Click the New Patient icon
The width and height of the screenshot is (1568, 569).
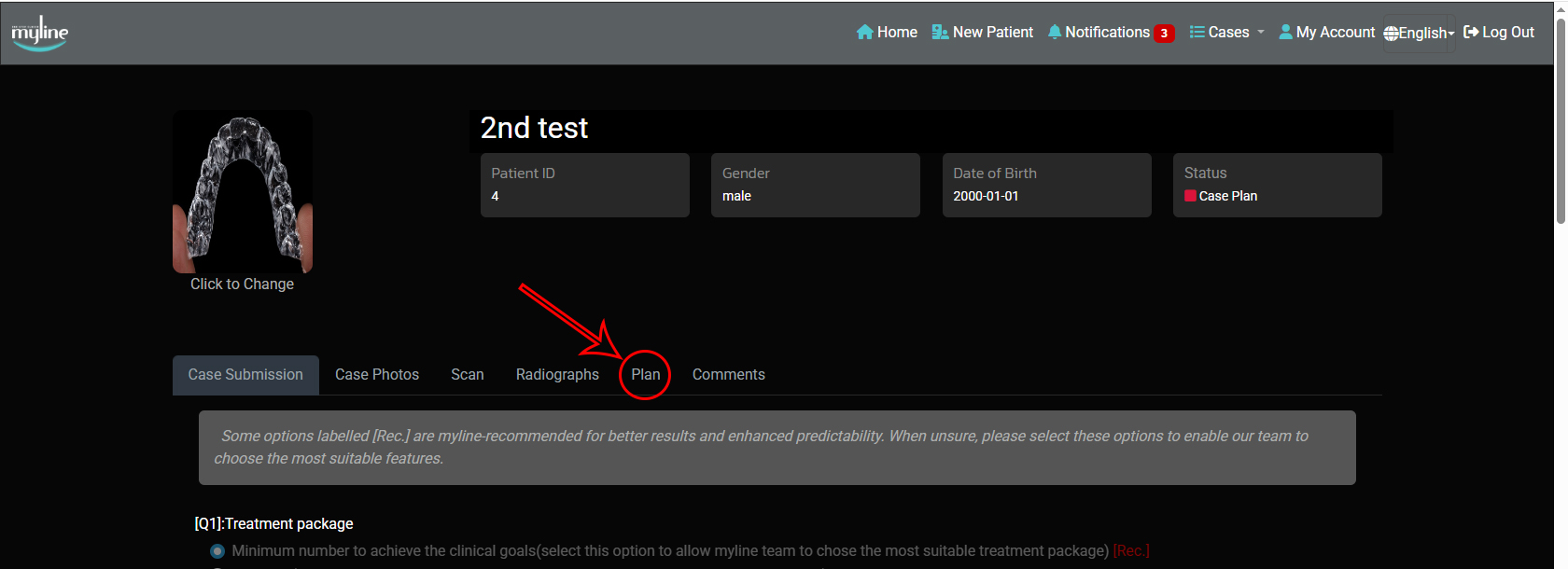click(940, 33)
